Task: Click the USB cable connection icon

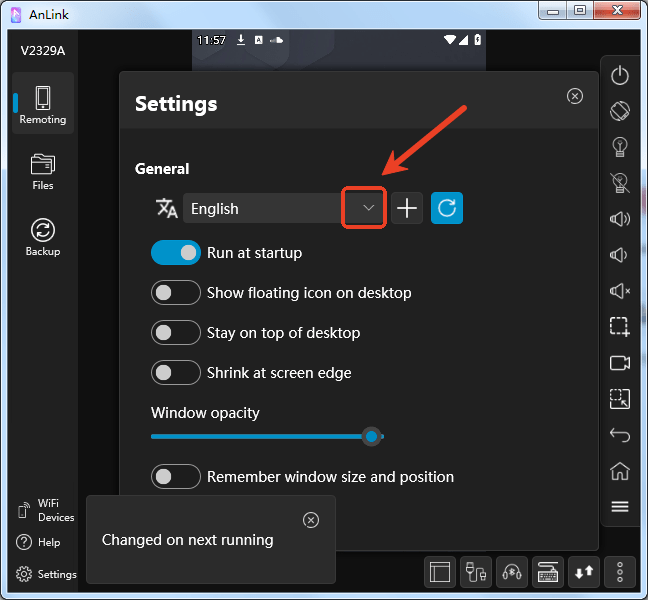Action: click(x=476, y=572)
